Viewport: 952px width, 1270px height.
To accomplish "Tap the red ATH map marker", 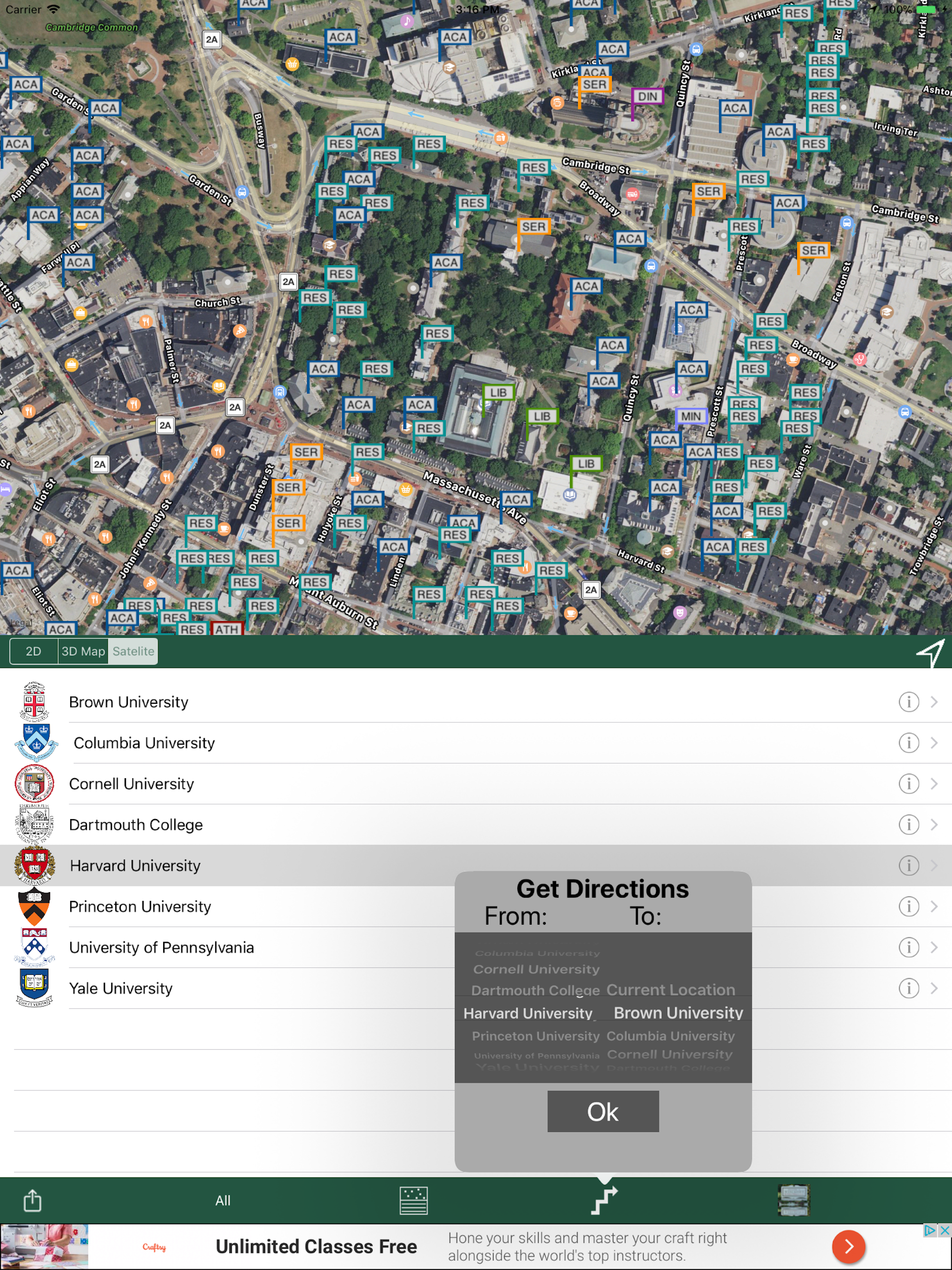I will tap(227, 628).
